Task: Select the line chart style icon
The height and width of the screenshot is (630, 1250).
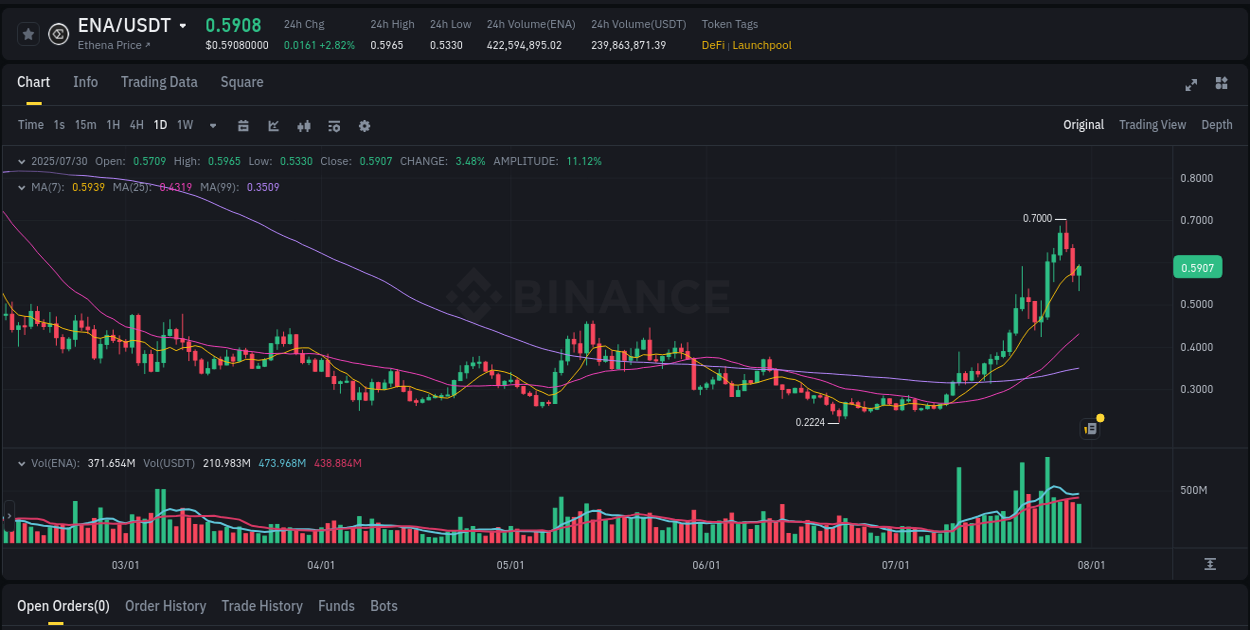Action: (x=273, y=126)
